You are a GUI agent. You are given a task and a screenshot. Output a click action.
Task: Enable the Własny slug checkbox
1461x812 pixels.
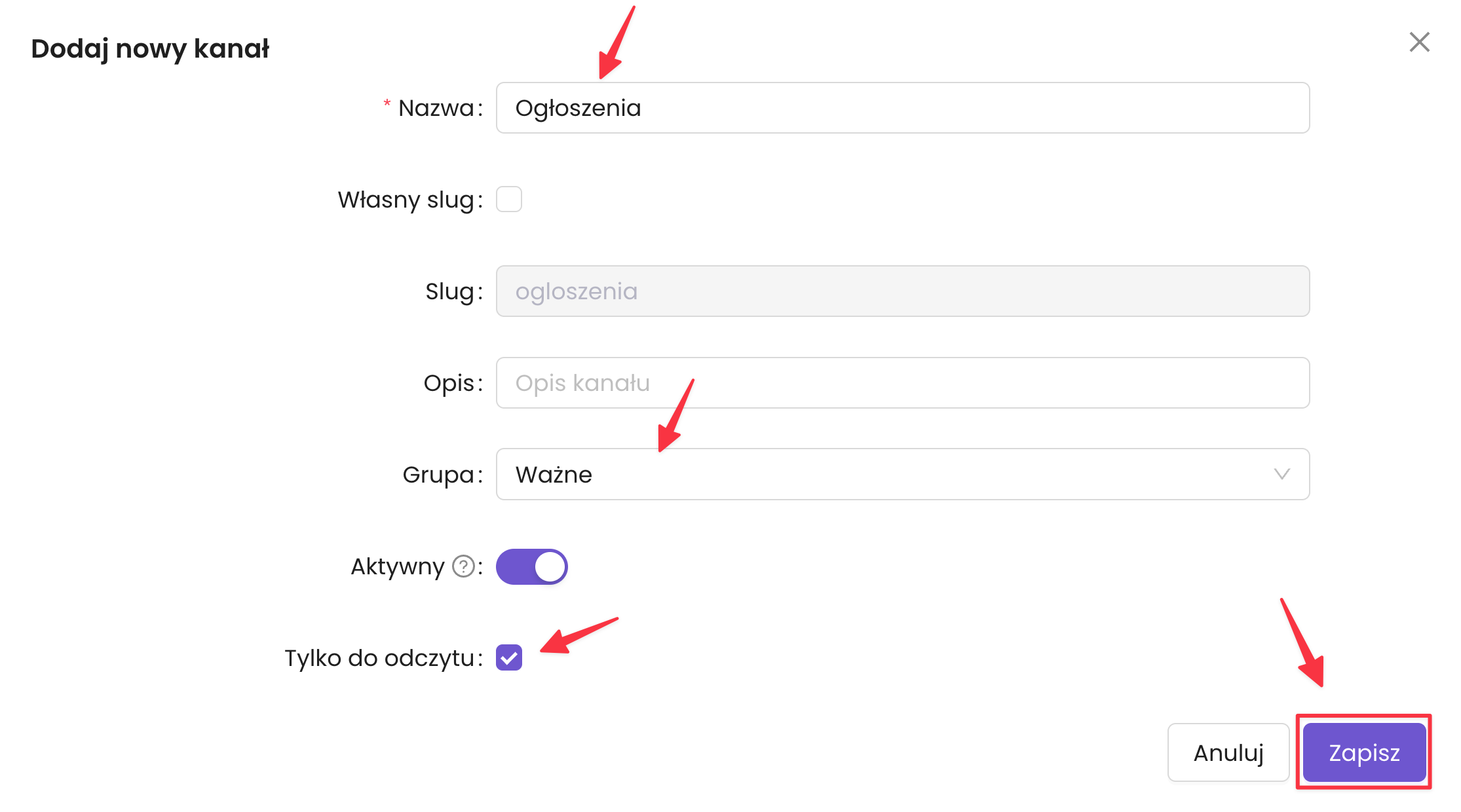click(509, 199)
